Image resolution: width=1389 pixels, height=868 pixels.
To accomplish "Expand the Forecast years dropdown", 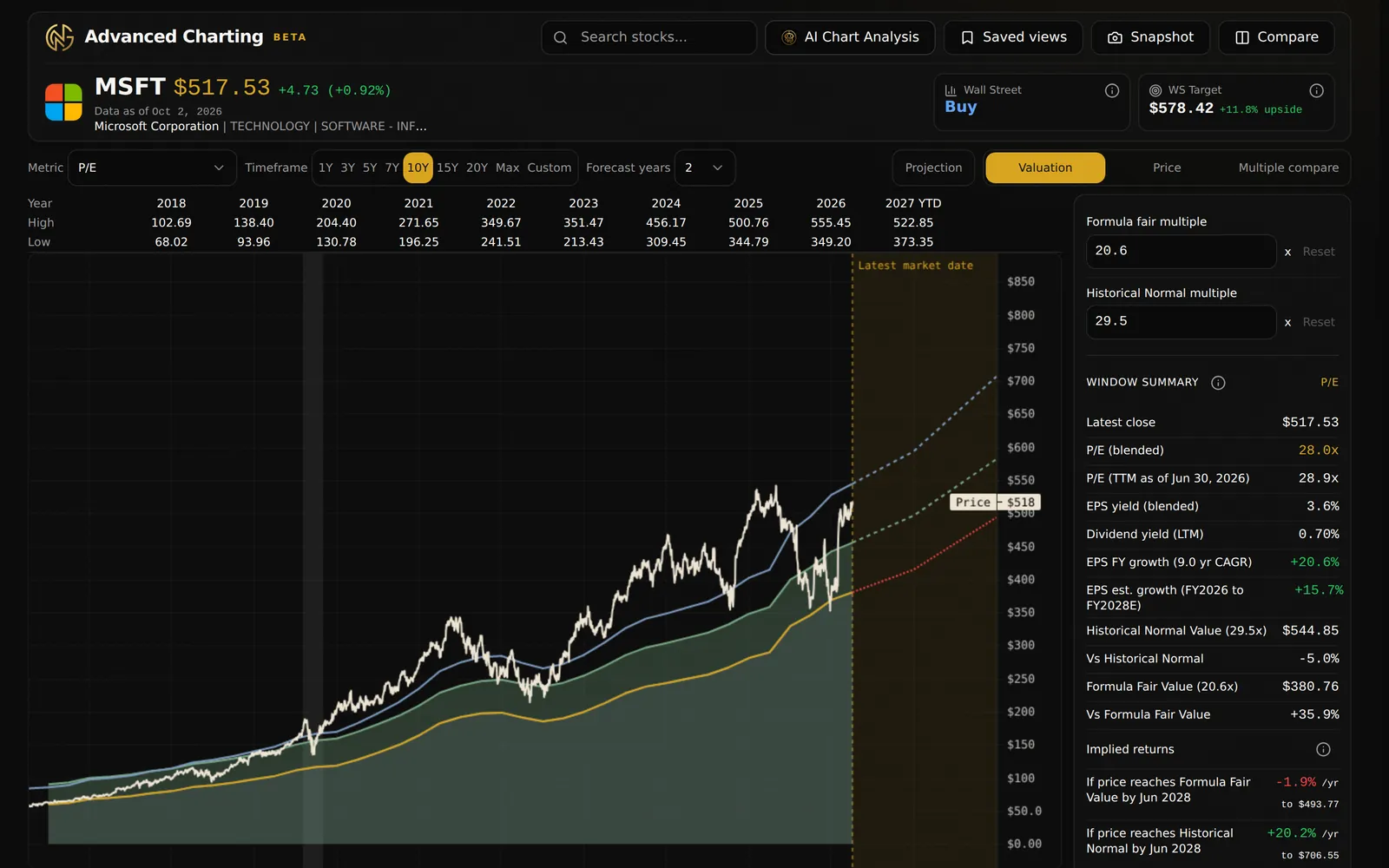I will [705, 168].
